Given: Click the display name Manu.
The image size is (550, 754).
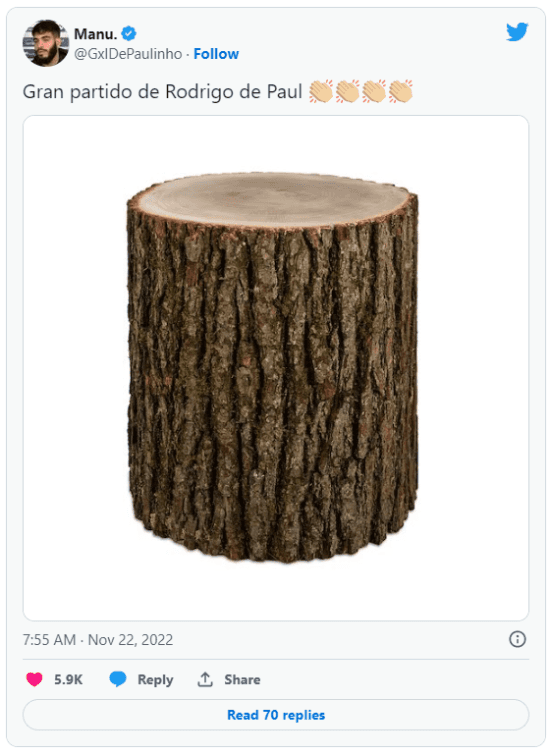Looking at the screenshot, I should [x=95, y=34].
